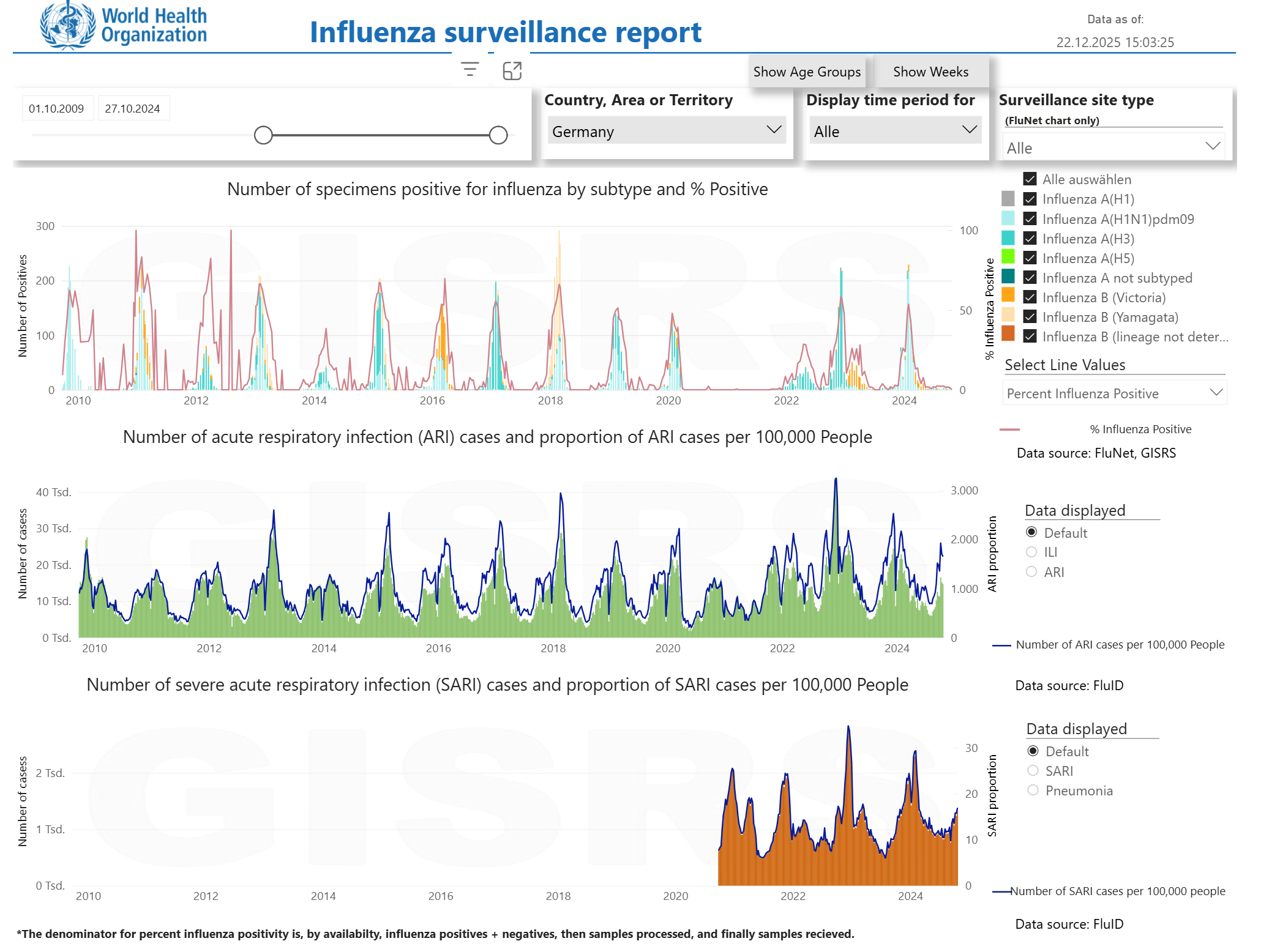Expand the Display time period dropdown
Screen dimensions: 1261x952
(894, 131)
